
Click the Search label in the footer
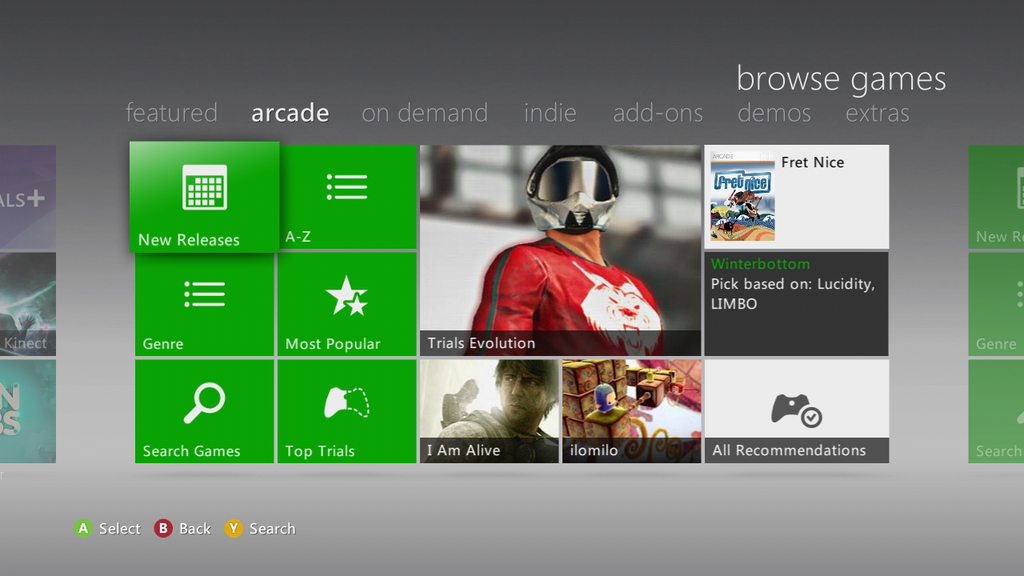click(272, 528)
